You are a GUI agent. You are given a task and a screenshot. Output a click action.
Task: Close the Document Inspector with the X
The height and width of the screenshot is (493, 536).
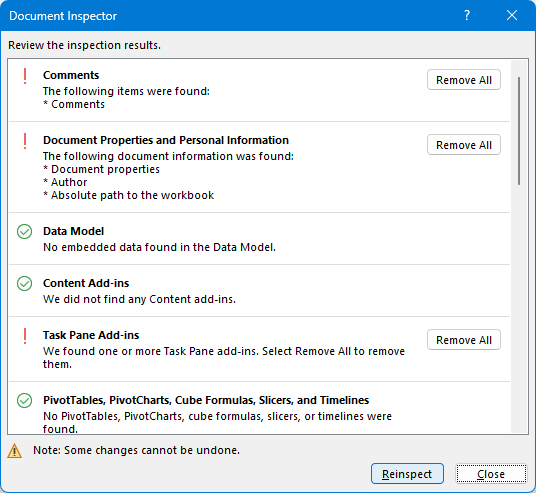[x=512, y=15]
